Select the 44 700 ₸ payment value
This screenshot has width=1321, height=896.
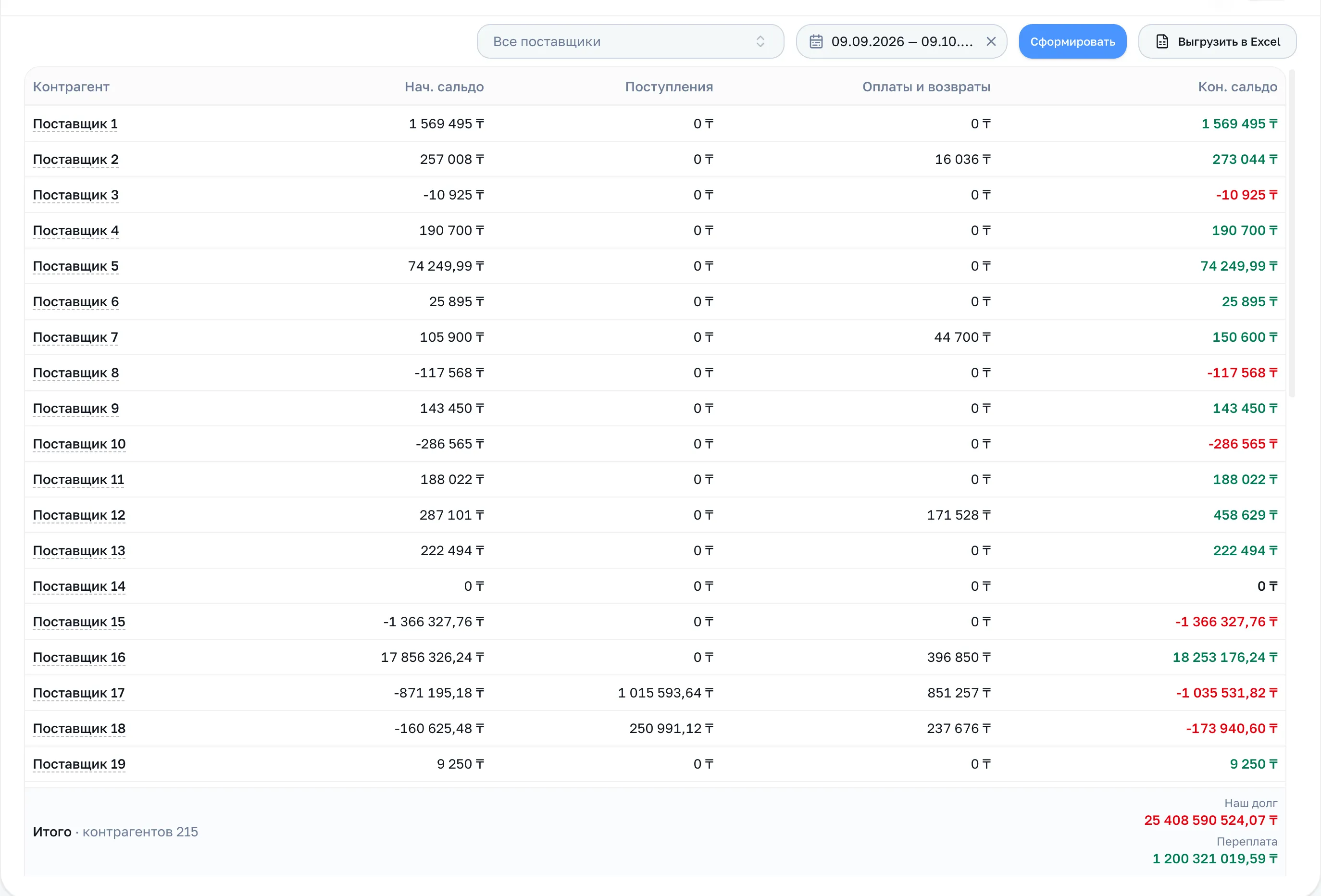pos(962,338)
